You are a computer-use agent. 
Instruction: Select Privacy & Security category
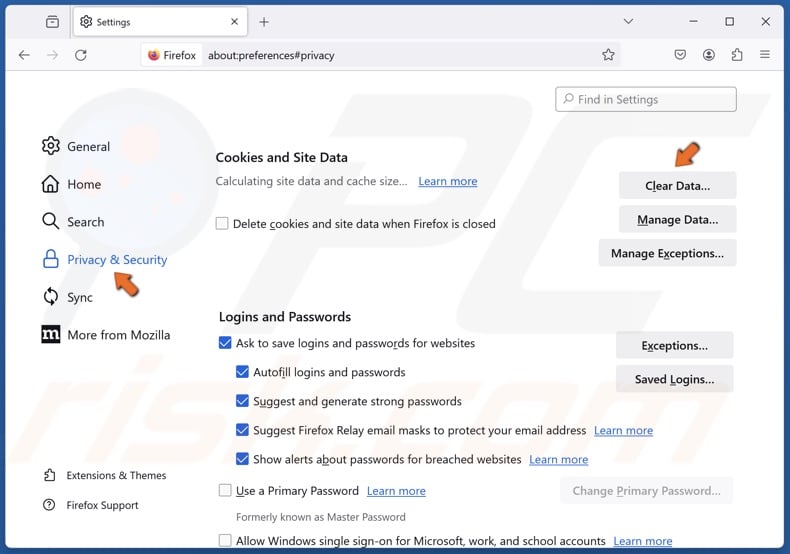click(104, 259)
